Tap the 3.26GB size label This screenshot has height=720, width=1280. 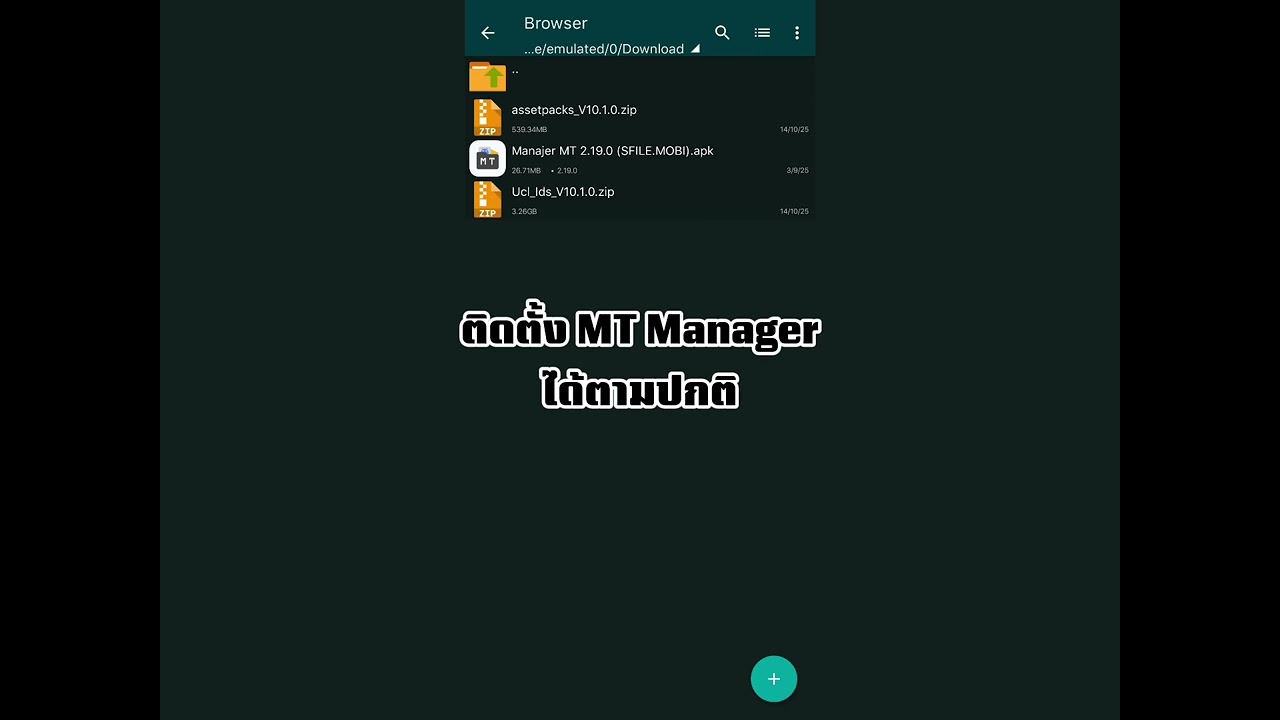(524, 212)
